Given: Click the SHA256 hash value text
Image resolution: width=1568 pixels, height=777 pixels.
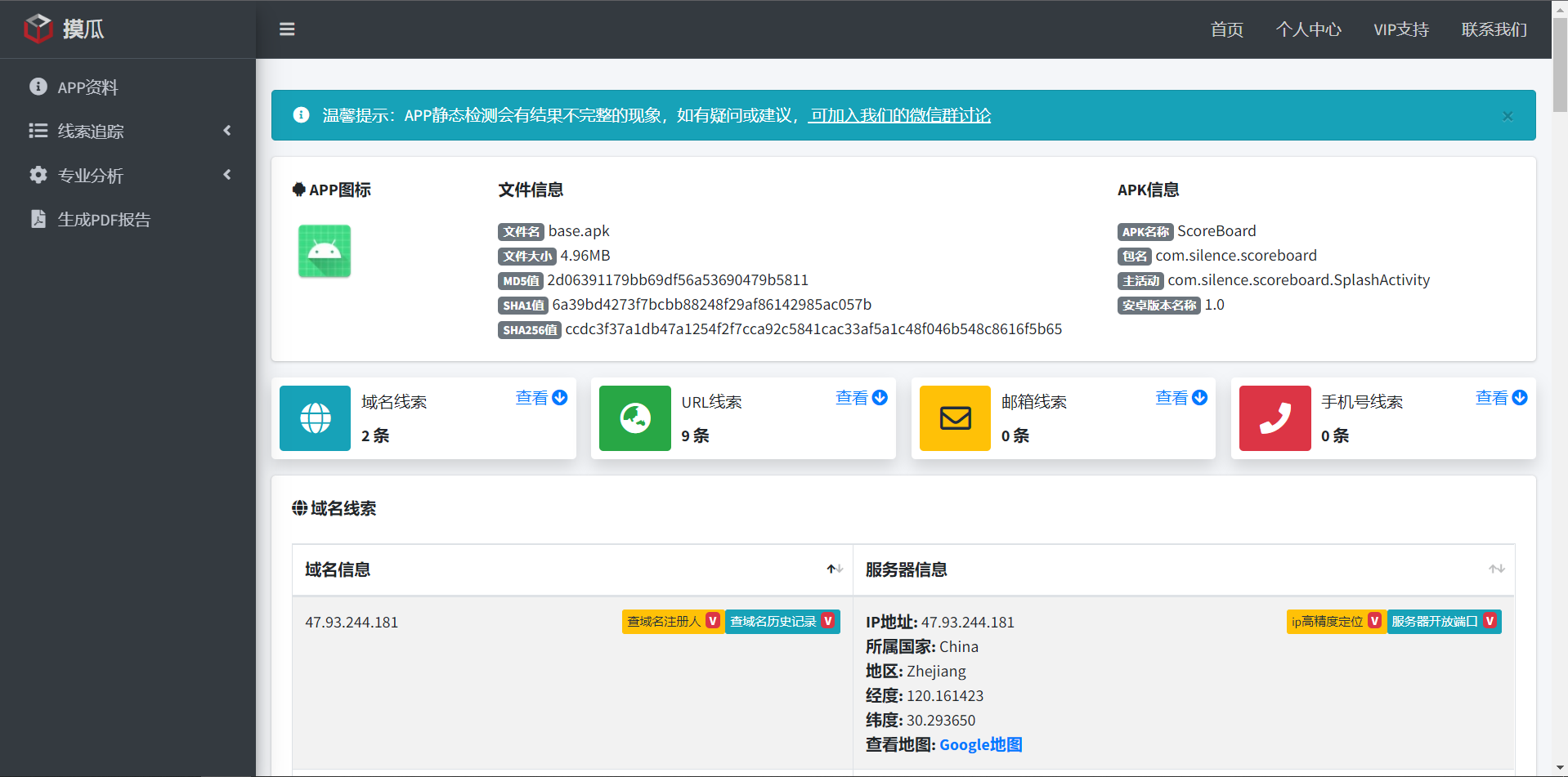Looking at the screenshot, I should click(813, 329).
